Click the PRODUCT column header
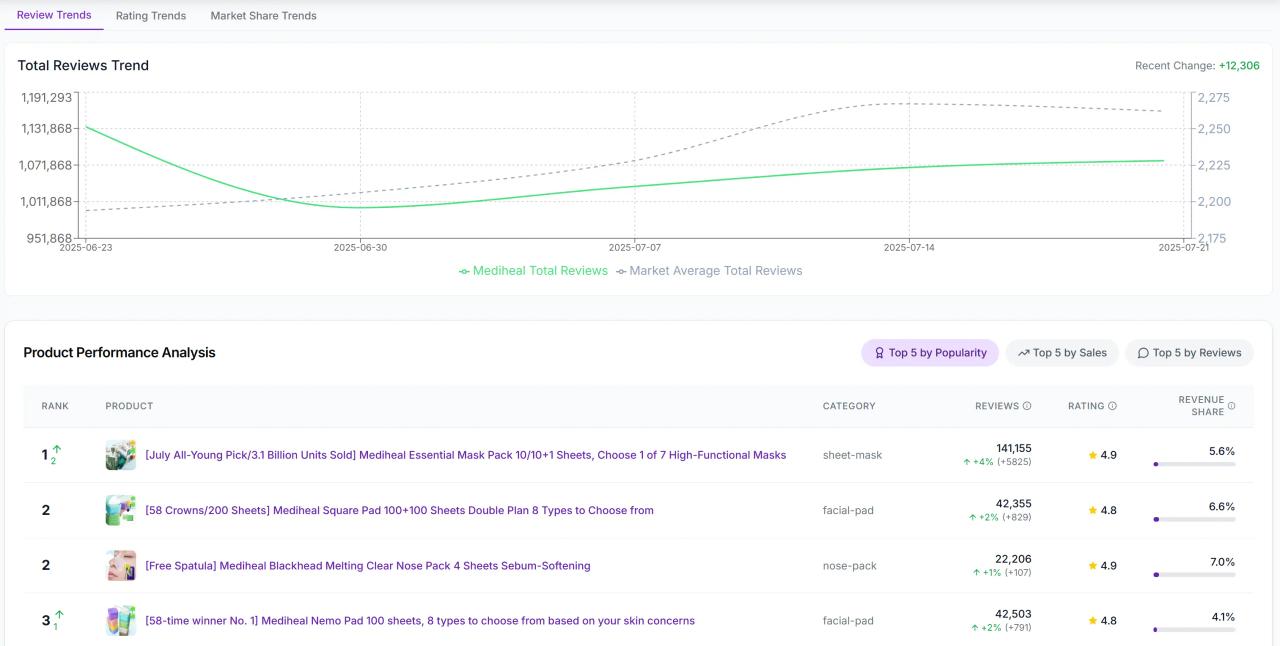The height and width of the screenshot is (646, 1280). click(129, 406)
